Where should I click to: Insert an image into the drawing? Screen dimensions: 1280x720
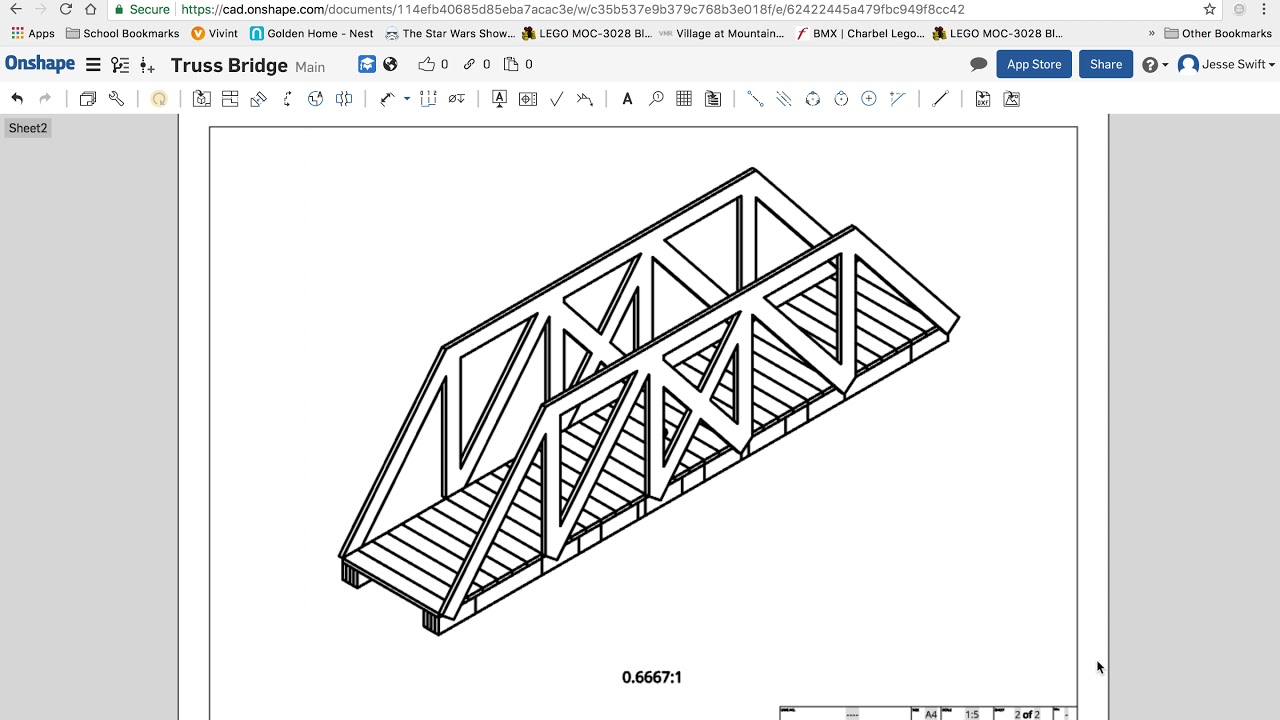1011,98
